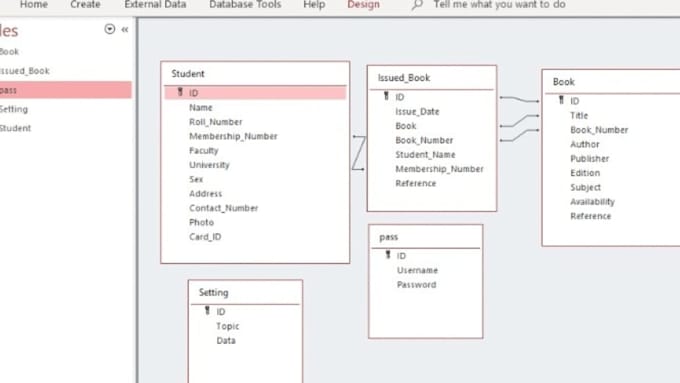Click primary key icon in Issued_Book table

386,96
